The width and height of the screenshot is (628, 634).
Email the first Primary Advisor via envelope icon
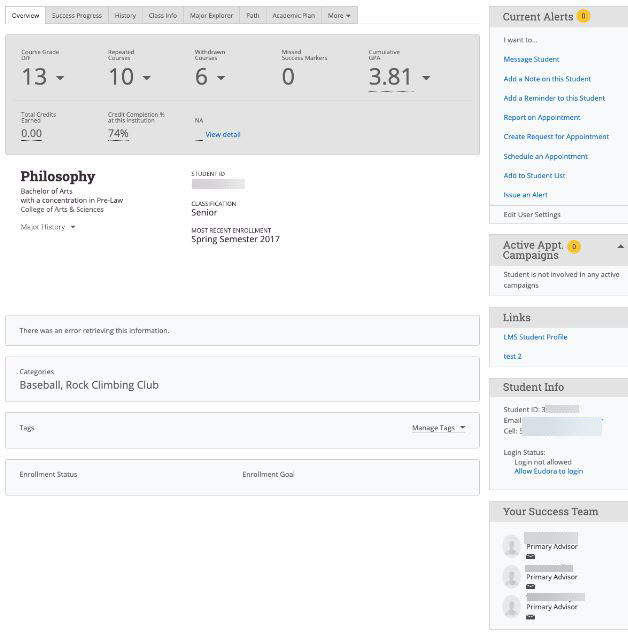pyautogui.click(x=530, y=556)
